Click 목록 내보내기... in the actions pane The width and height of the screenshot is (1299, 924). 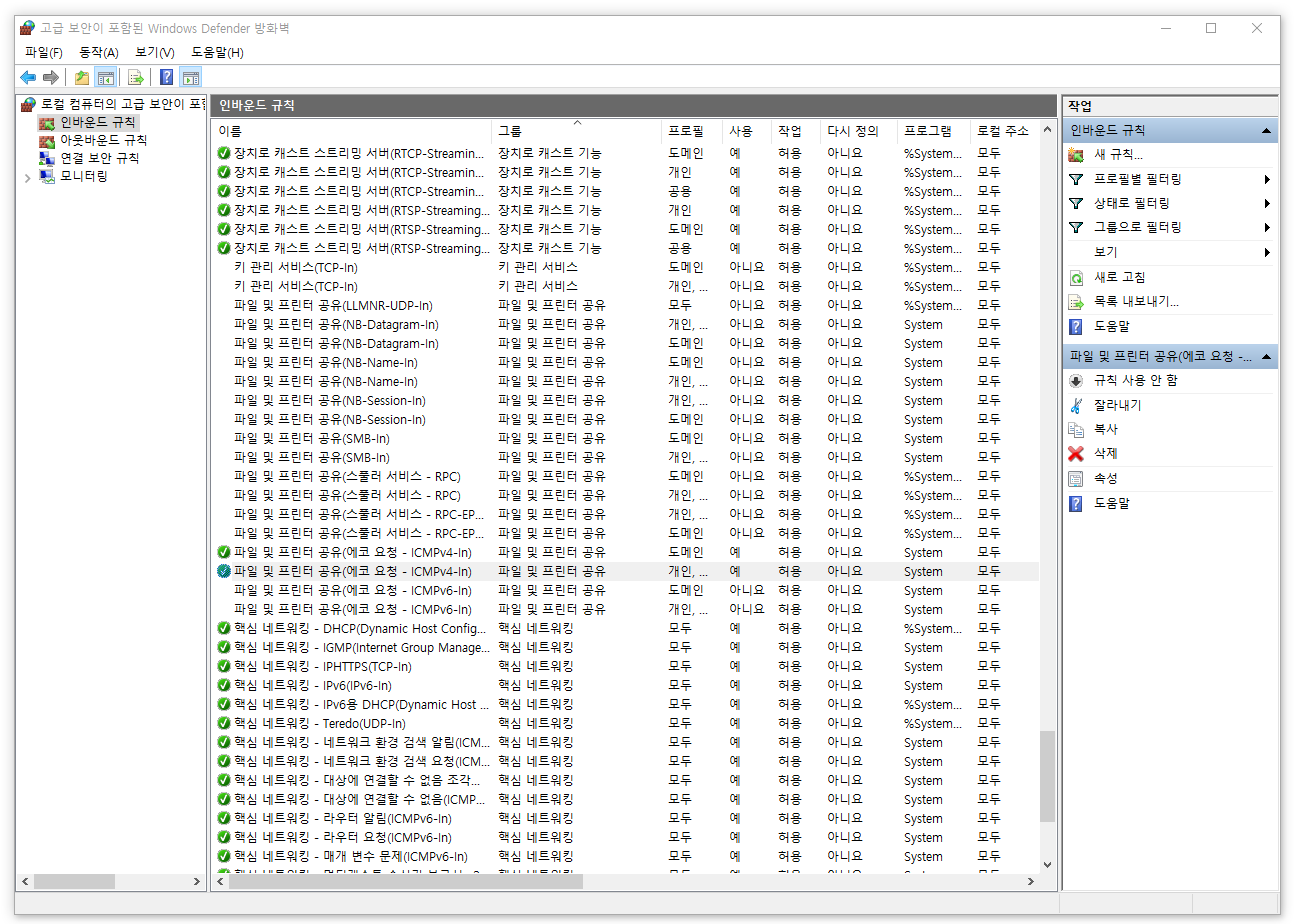(x=1136, y=301)
